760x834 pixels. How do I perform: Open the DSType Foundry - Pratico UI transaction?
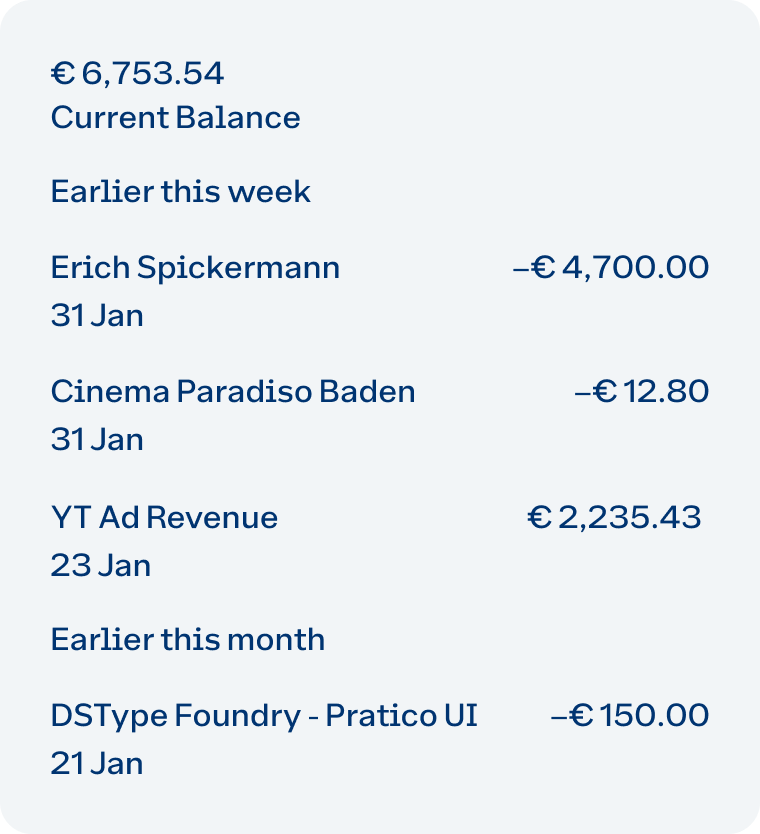coord(380,739)
